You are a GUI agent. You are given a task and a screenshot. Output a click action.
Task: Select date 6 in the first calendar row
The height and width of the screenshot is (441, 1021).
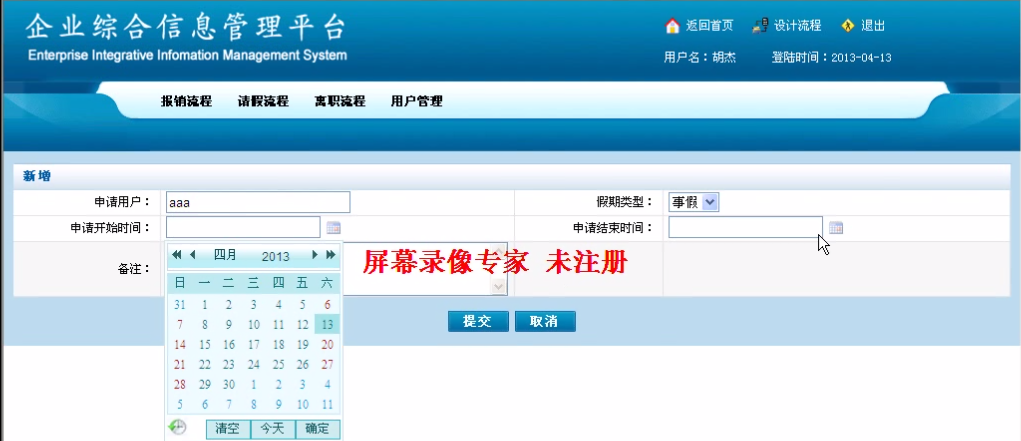tap(327, 304)
